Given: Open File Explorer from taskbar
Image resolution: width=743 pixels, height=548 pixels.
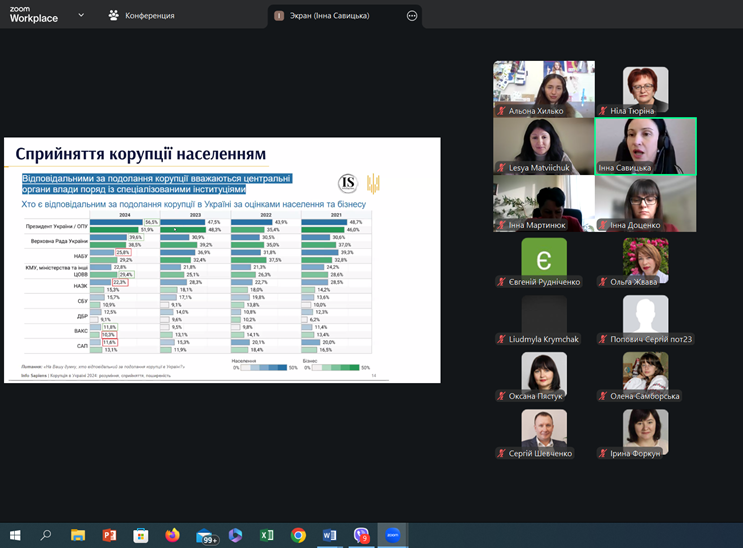Looking at the screenshot, I should 78,535.
